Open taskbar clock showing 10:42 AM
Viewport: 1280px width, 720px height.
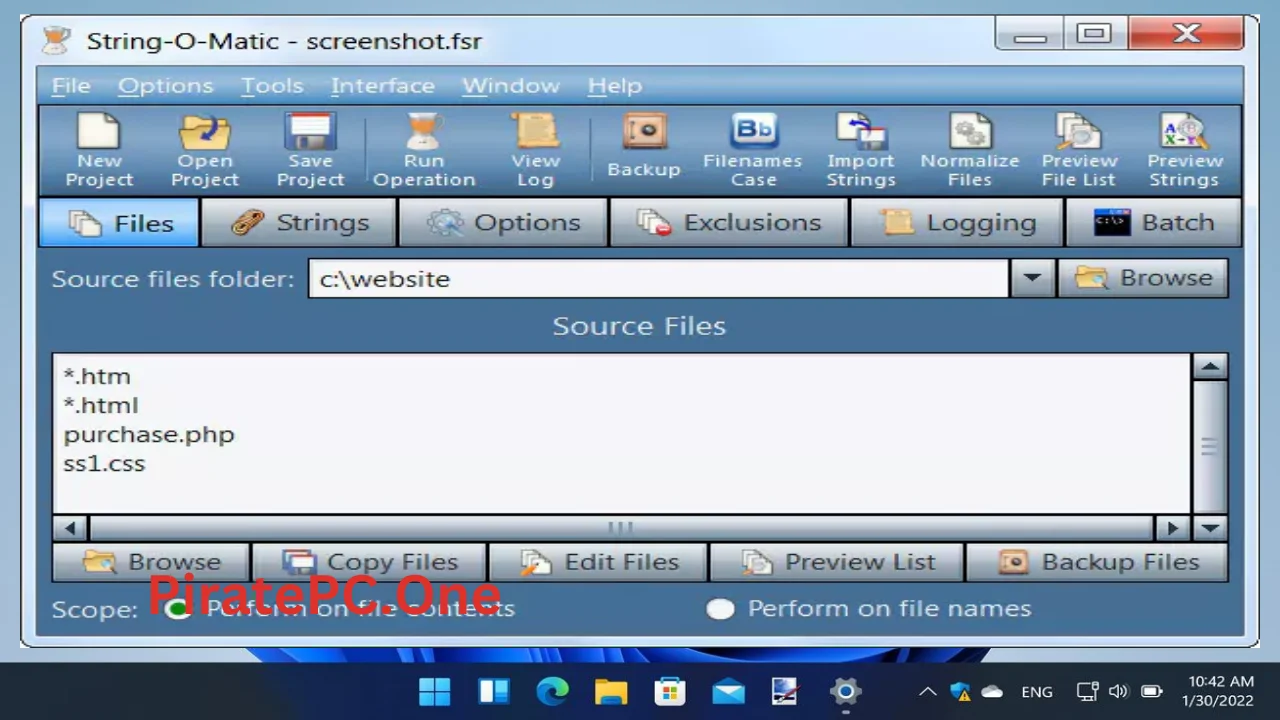1216,691
